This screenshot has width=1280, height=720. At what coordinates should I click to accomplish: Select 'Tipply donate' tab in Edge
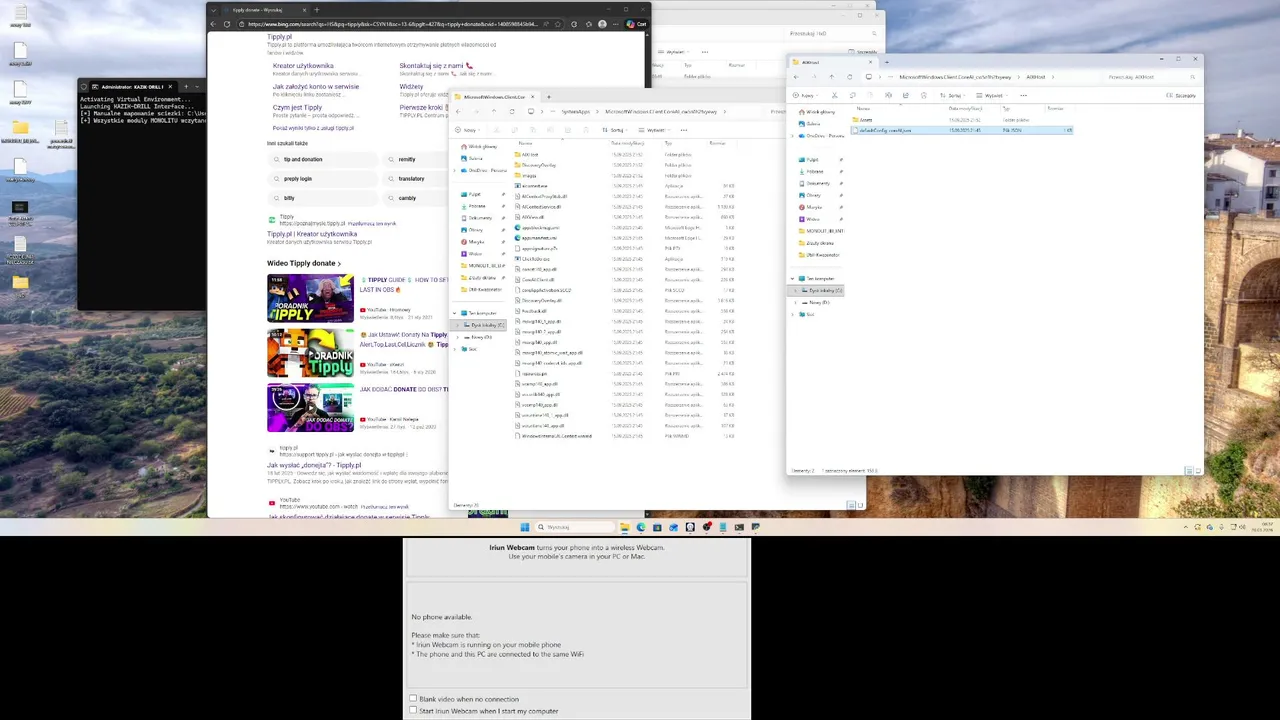[264, 10]
